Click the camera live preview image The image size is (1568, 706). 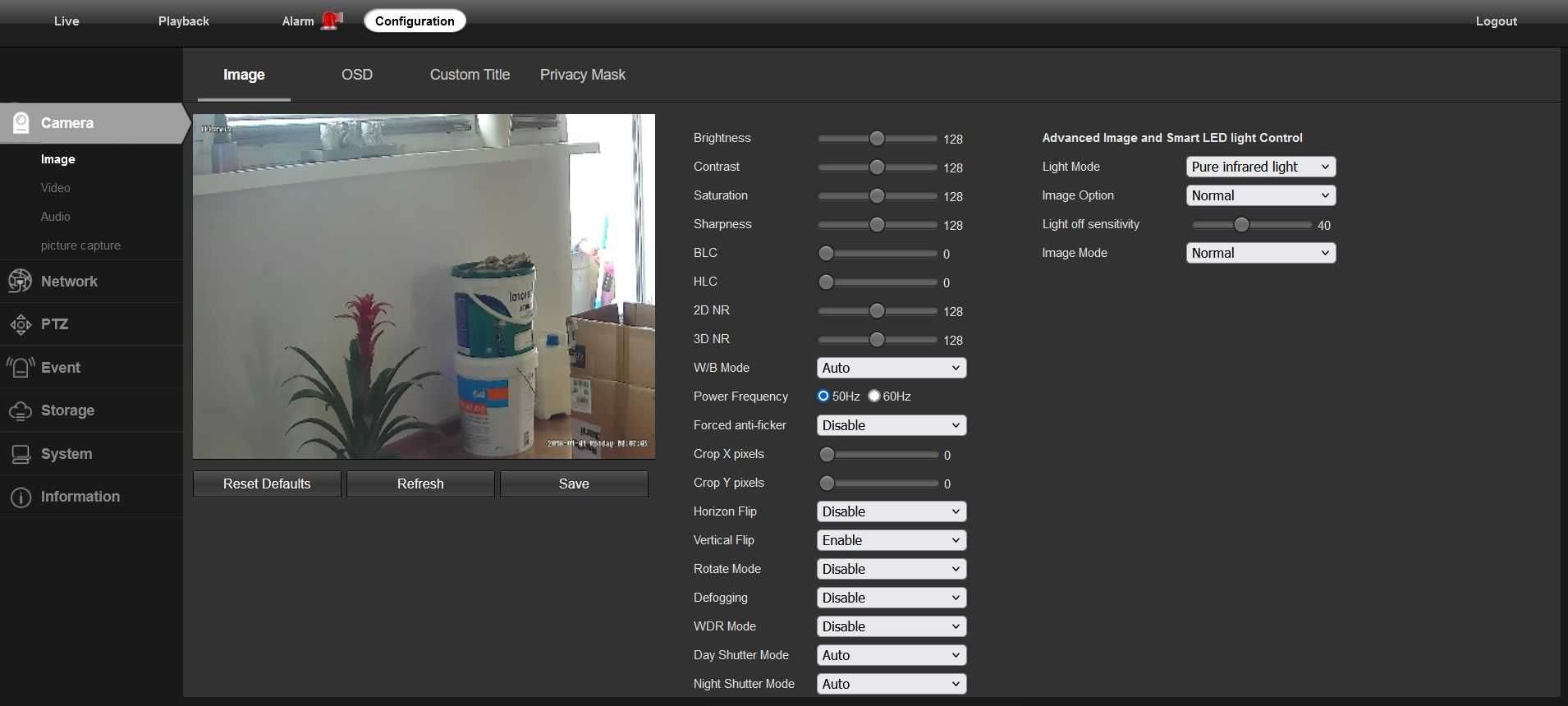(x=424, y=286)
